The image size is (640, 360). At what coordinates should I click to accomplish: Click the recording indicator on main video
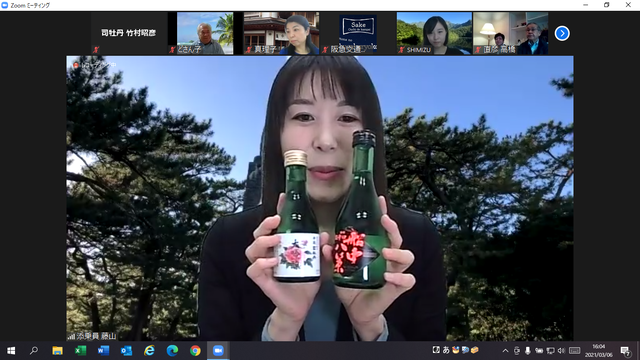click(94, 65)
